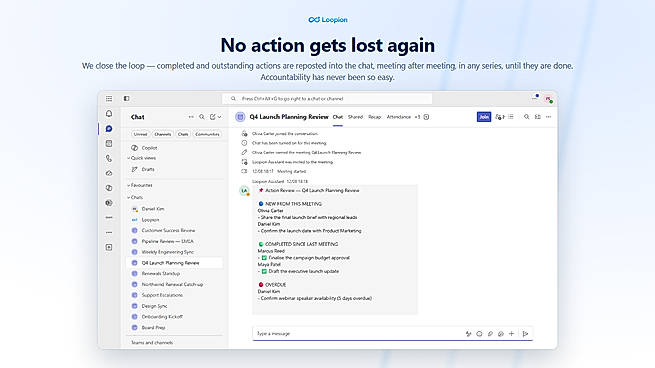
Task: Click the Loop component icon in composer
Action: click(x=490, y=334)
